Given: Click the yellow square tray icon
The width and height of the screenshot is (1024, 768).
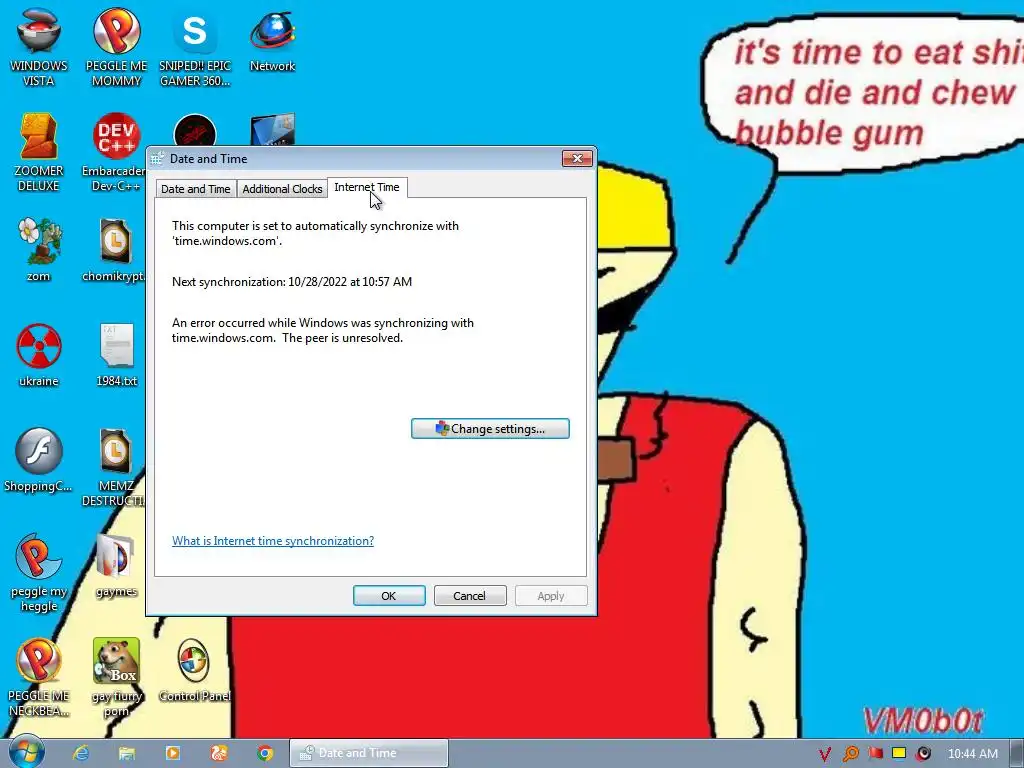Looking at the screenshot, I should tap(899, 754).
